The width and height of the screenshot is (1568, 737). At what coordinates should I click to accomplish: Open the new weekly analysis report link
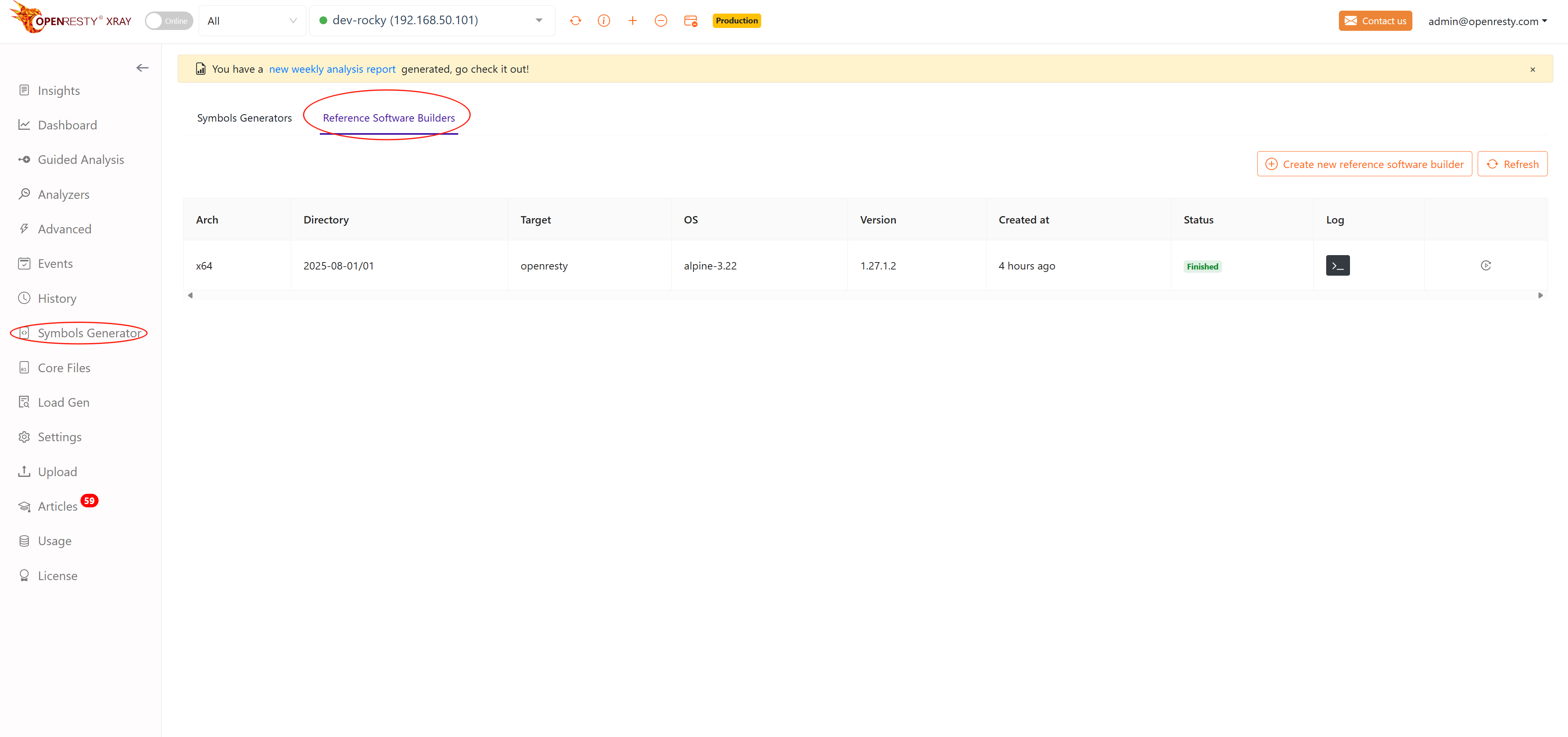(x=332, y=69)
